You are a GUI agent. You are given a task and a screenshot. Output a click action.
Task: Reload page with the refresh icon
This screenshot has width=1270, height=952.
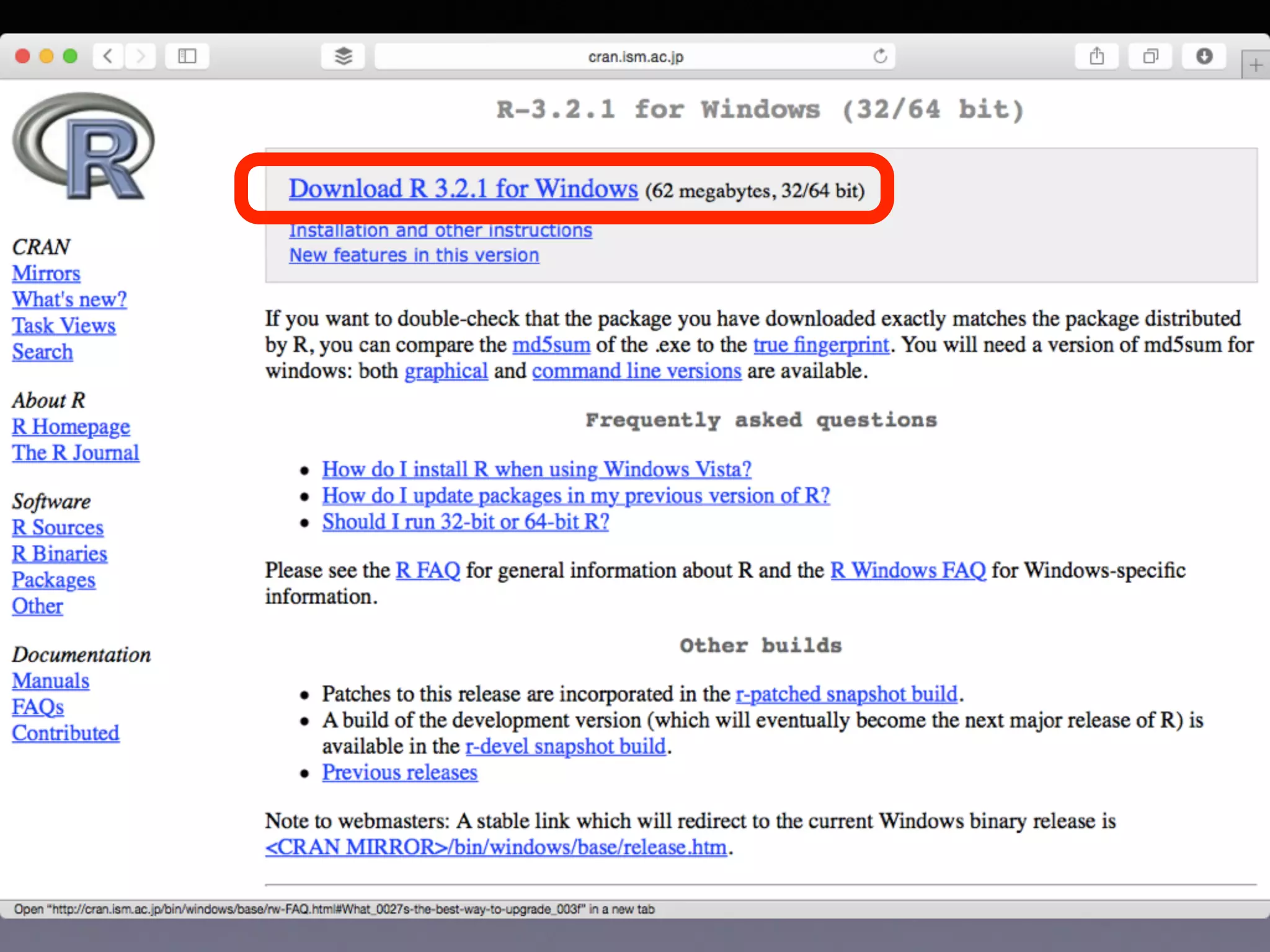tap(880, 56)
